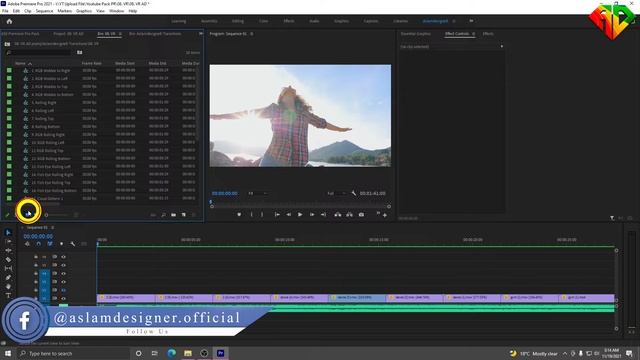
Task: Select the Slip tool
Action: [x=8, y=268]
